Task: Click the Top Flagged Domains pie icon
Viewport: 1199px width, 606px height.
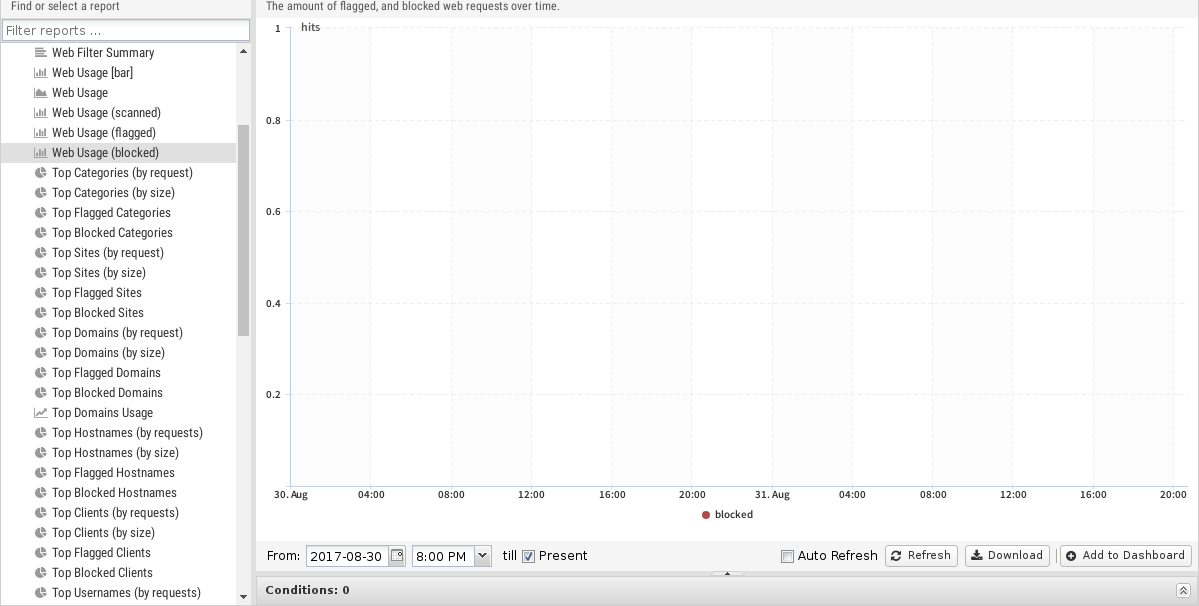Action: tap(41, 372)
